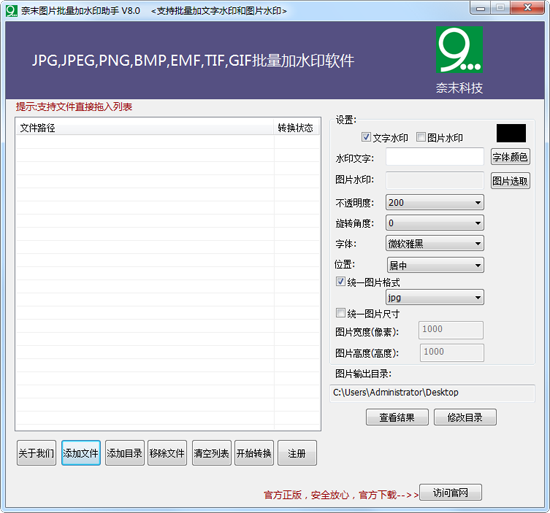Uncheck the 统一图片格式 option
This screenshot has height=513, width=550.
coord(340,281)
